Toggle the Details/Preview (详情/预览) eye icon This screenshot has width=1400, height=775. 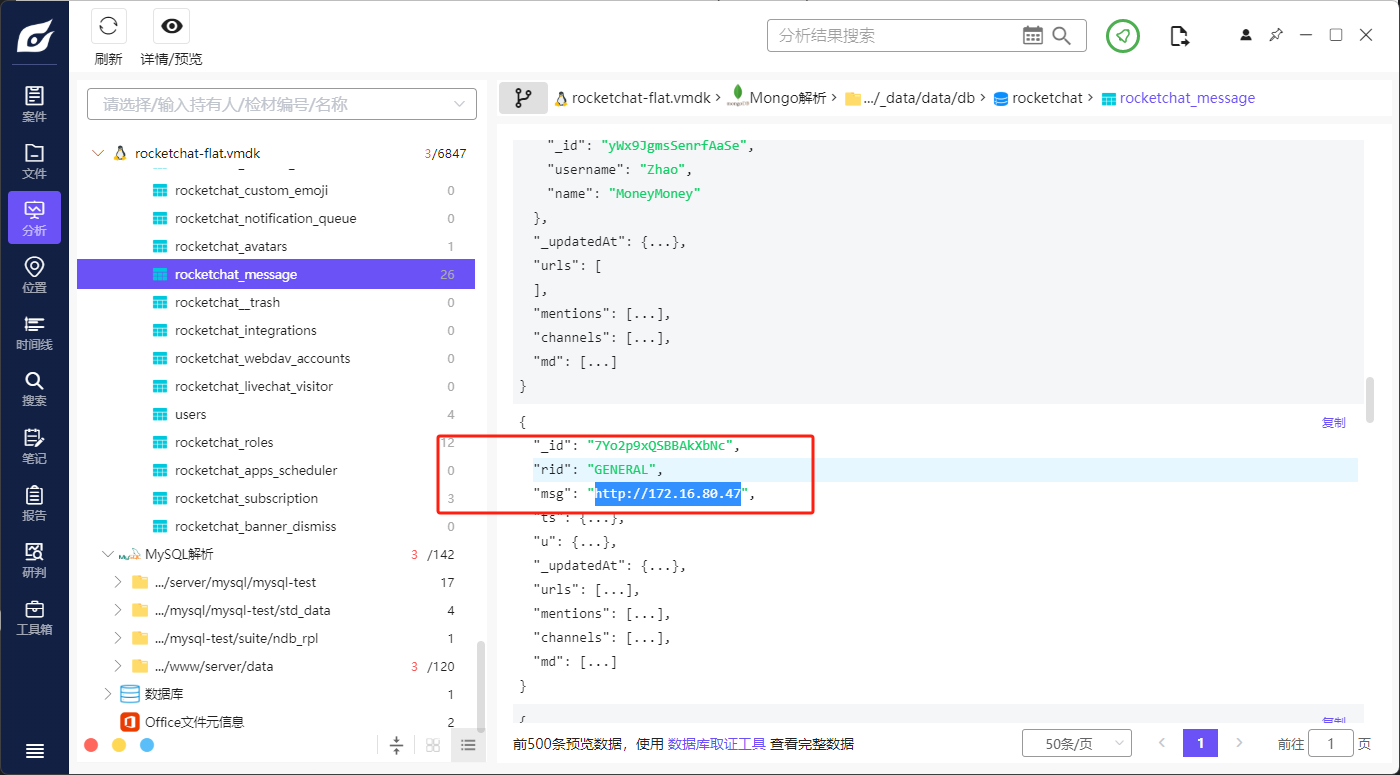coord(171,27)
